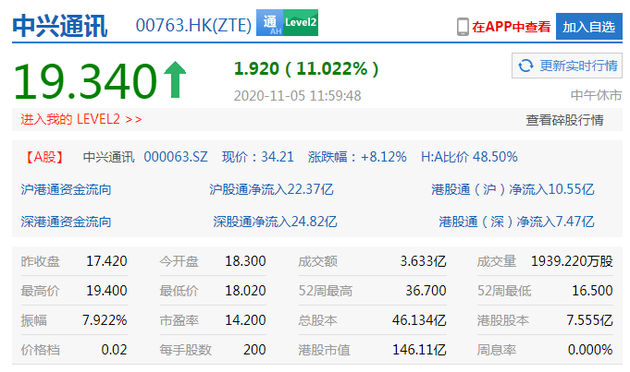This screenshot has height=372, width=630.
Task: Click 总股本 value 46.134亿
Action: click(x=419, y=320)
